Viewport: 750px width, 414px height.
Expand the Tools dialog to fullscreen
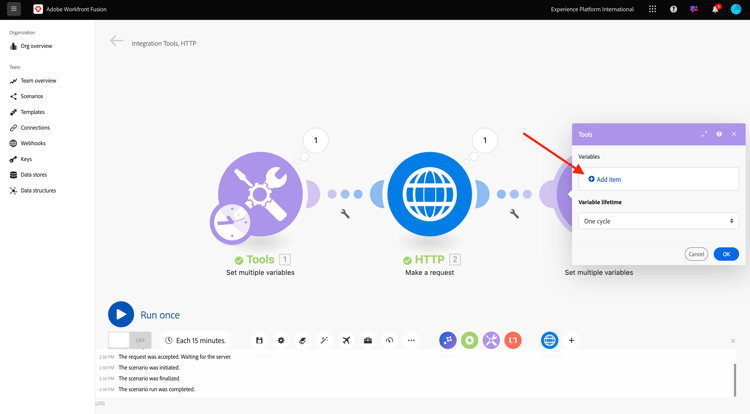[x=704, y=134]
